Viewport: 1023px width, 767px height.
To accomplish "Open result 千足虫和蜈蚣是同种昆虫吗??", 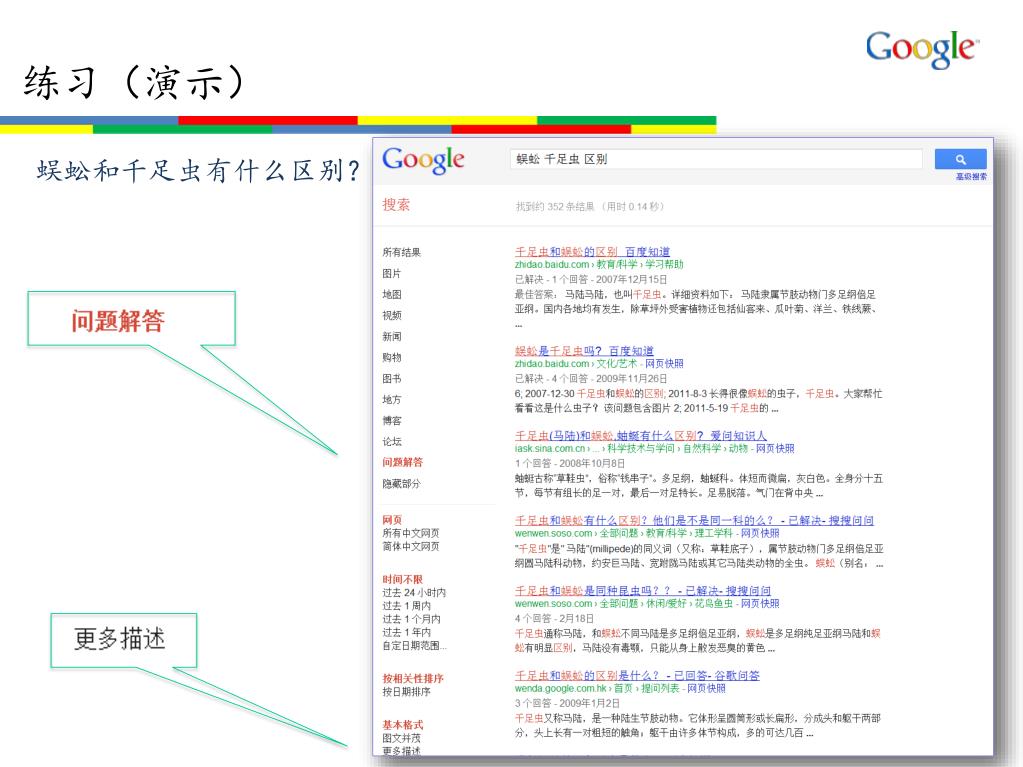I will (x=643, y=591).
